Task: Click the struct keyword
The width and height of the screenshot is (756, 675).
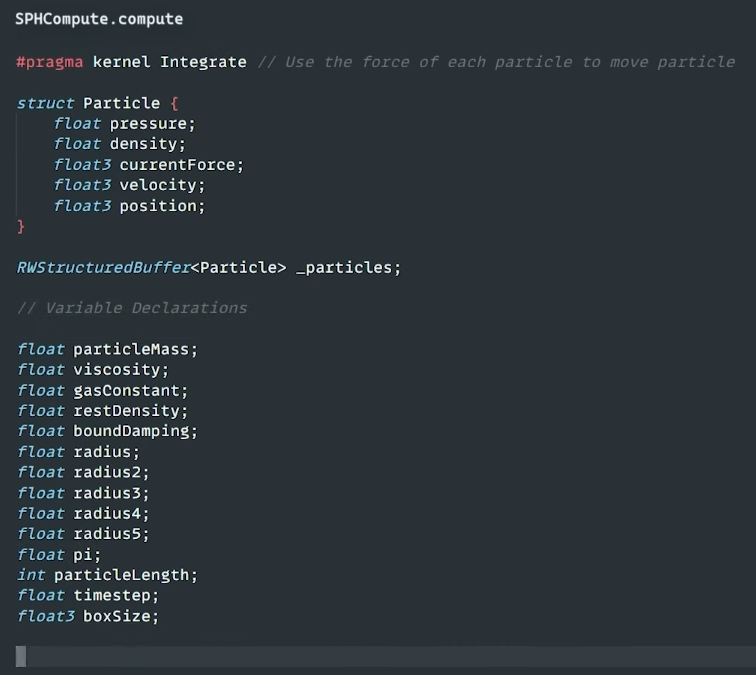Action: point(45,103)
